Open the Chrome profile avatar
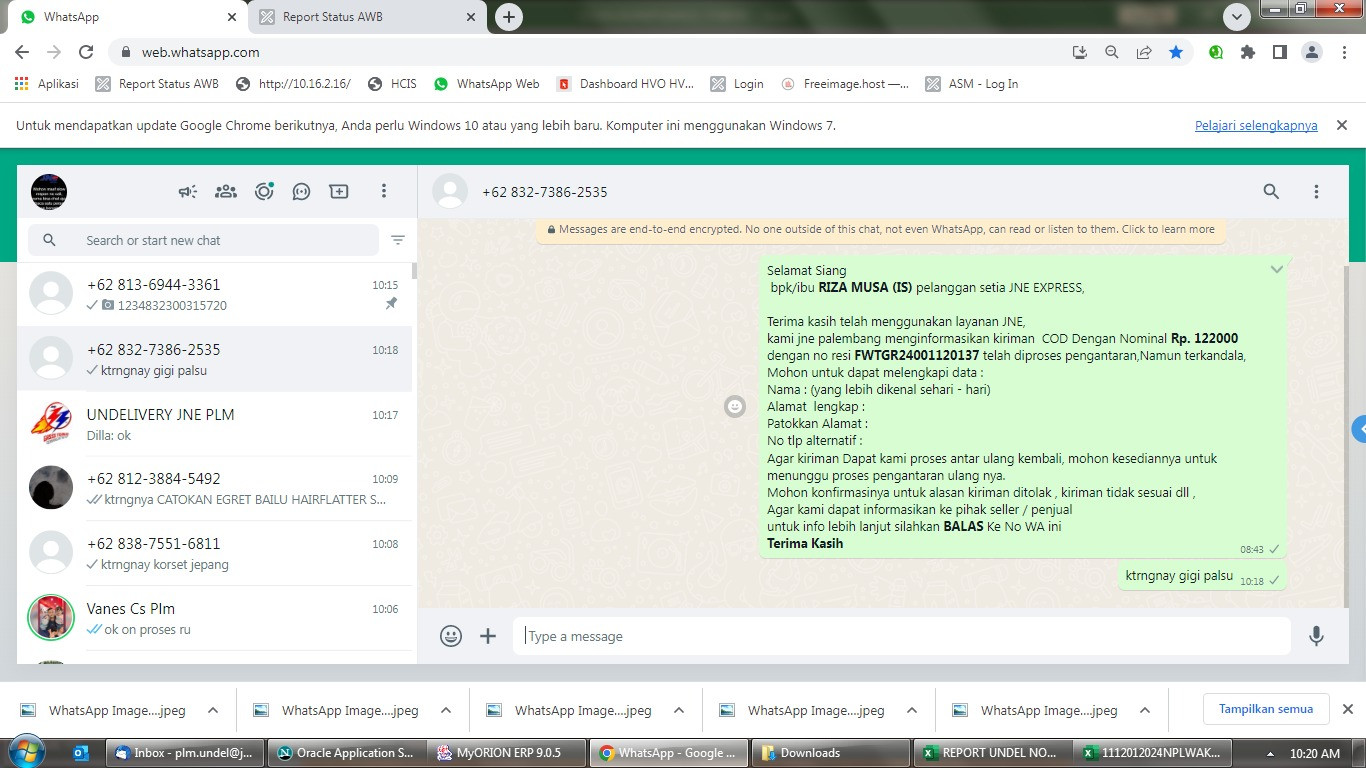 [x=1312, y=52]
